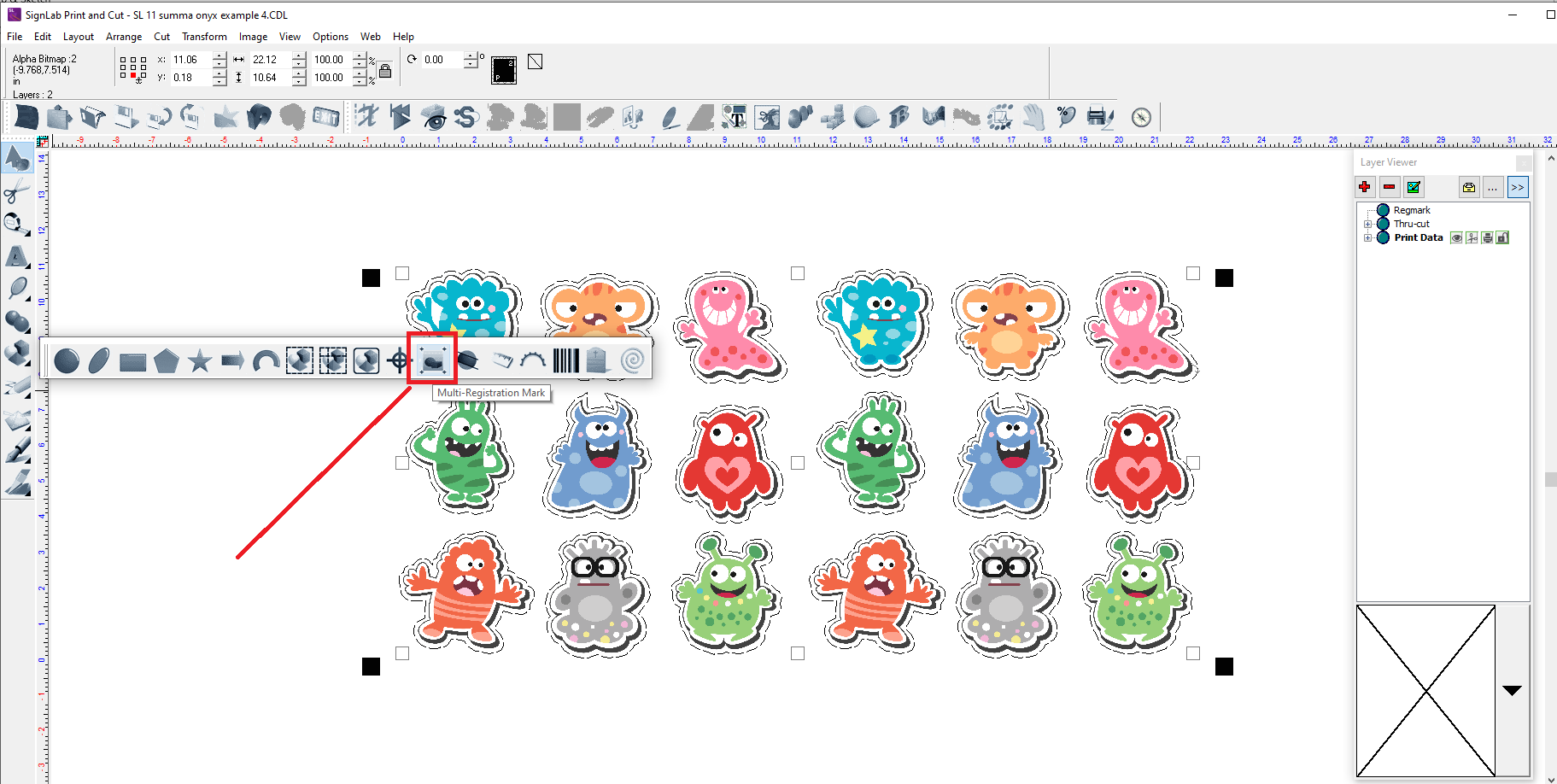Viewport: 1557px width, 784px height.
Task: Choose the circle shape tool in flyout
Action: coord(67,361)
